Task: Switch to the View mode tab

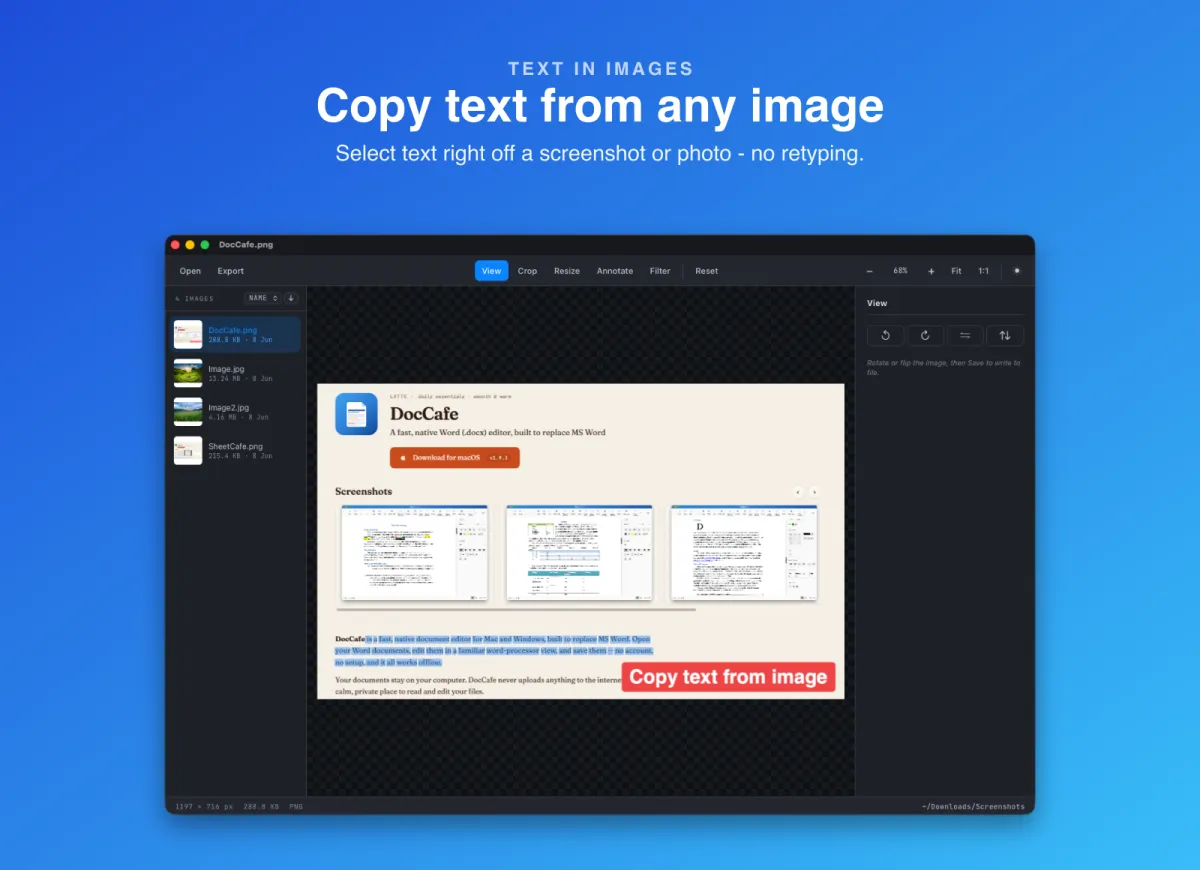Action: click(x=491, y=271)
